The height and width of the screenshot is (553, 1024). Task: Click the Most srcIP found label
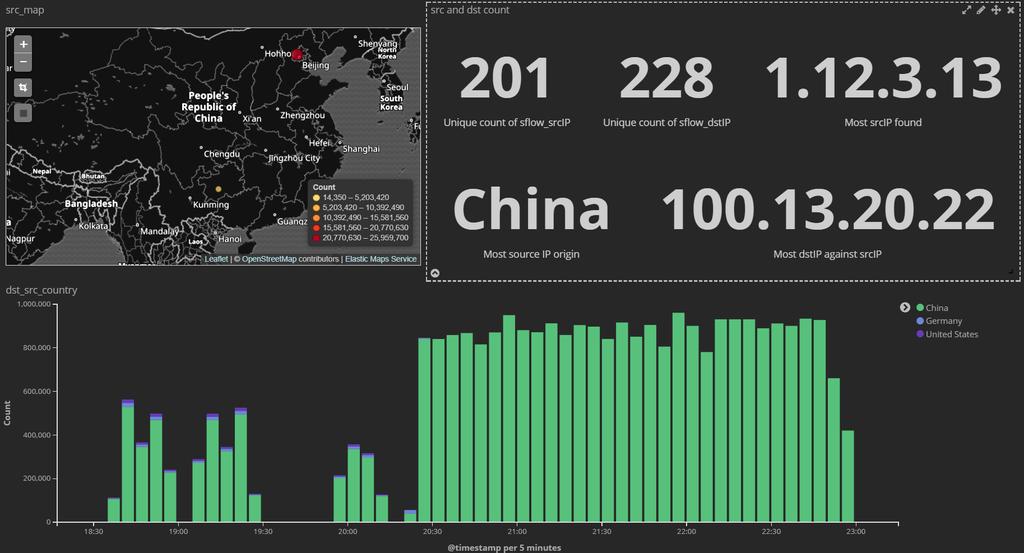[x=883, y=122]
